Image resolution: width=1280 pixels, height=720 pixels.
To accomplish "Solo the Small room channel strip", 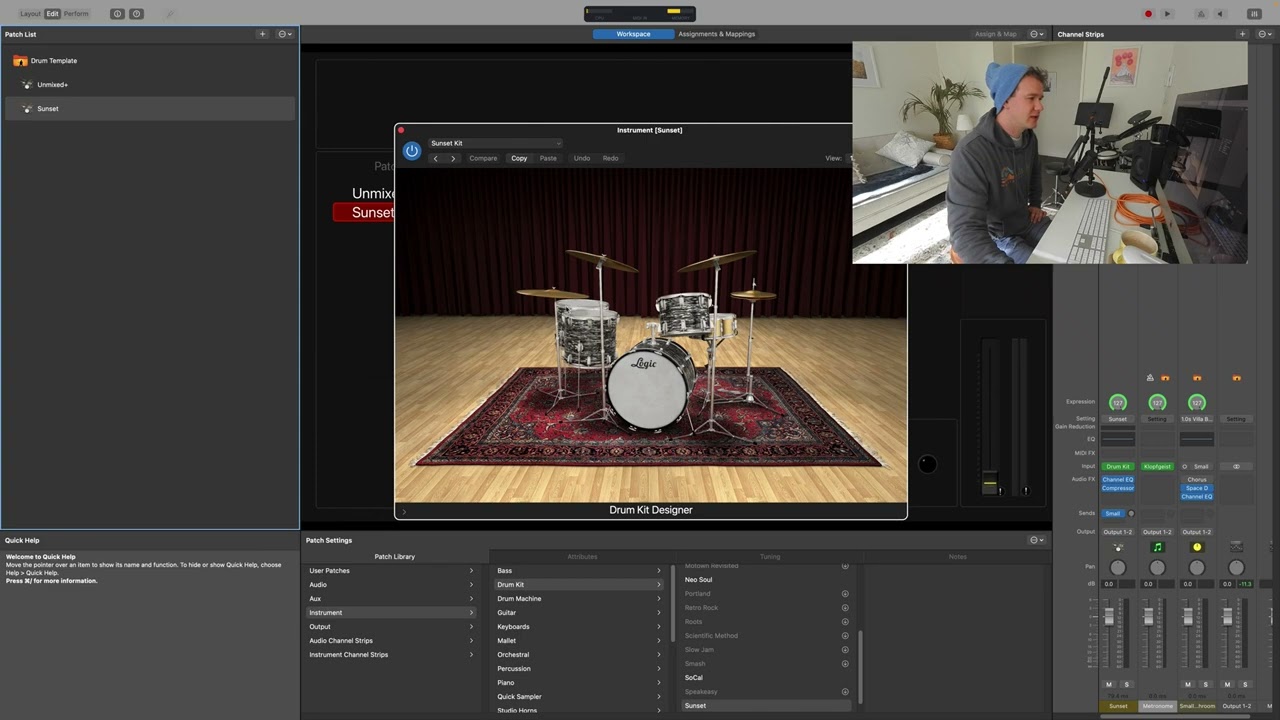I will coord(1206,684).
